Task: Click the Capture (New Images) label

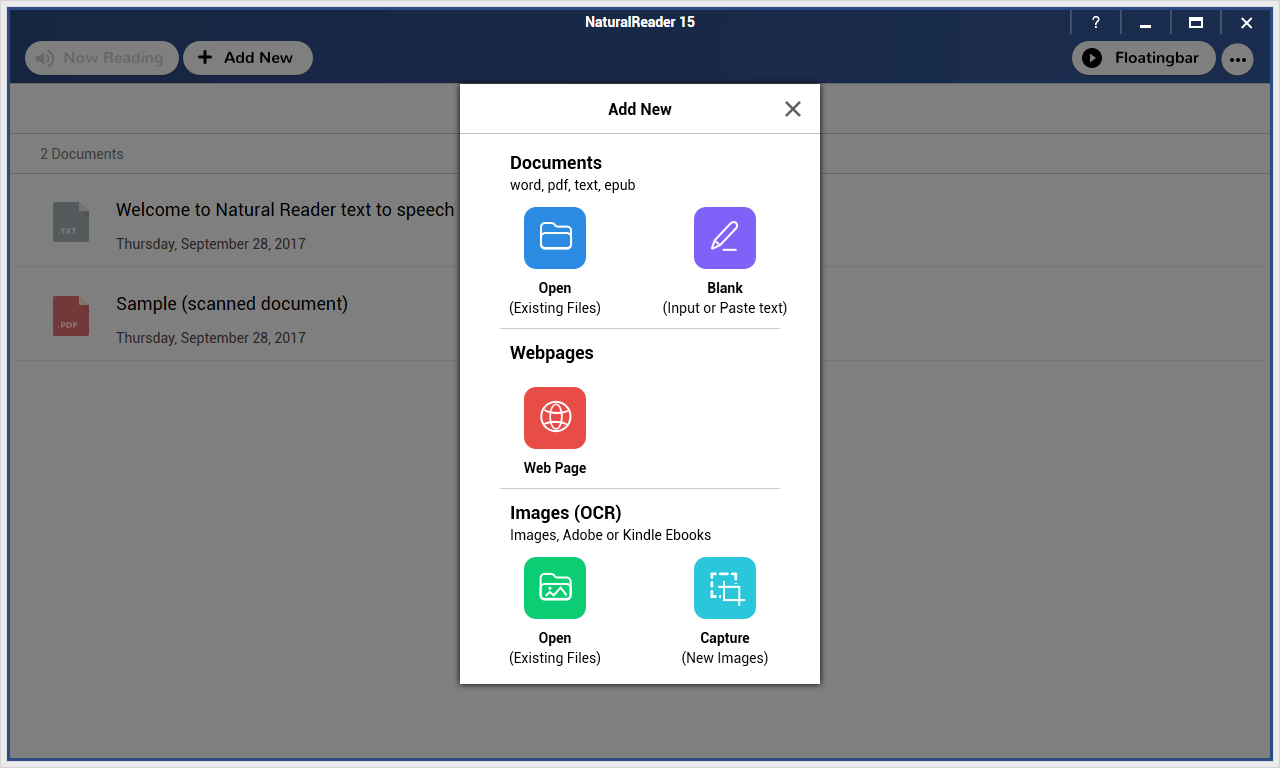Action: pos(725,648)
